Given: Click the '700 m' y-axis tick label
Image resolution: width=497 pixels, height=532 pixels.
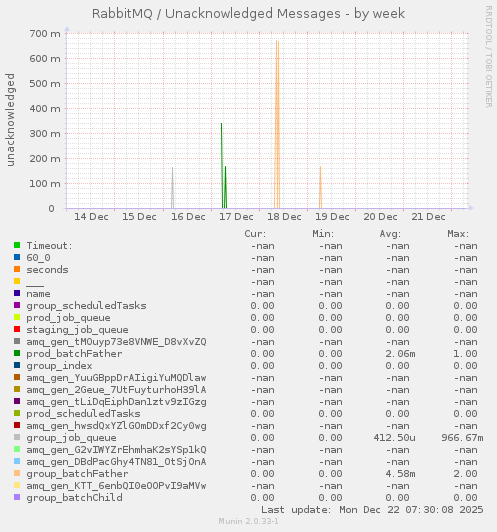Looking at the screenshot, I should (x=45, y=34).
